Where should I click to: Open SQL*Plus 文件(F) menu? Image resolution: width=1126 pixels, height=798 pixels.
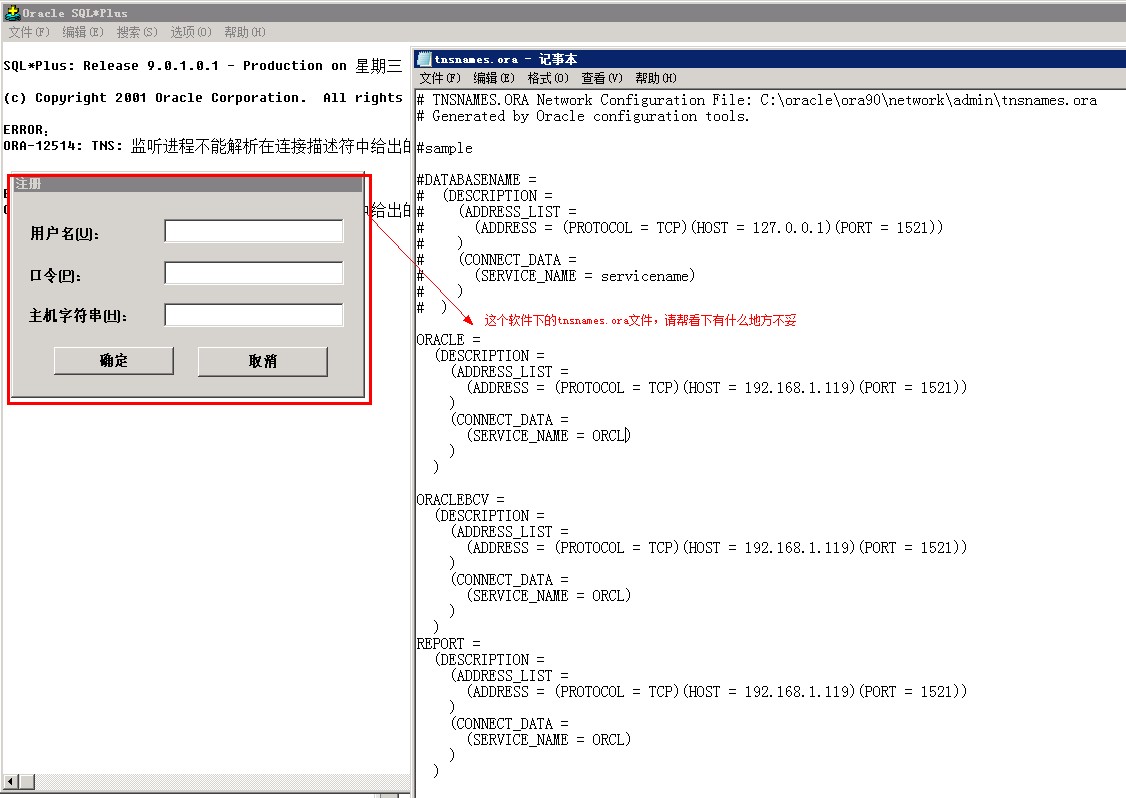tap(29, 32)
